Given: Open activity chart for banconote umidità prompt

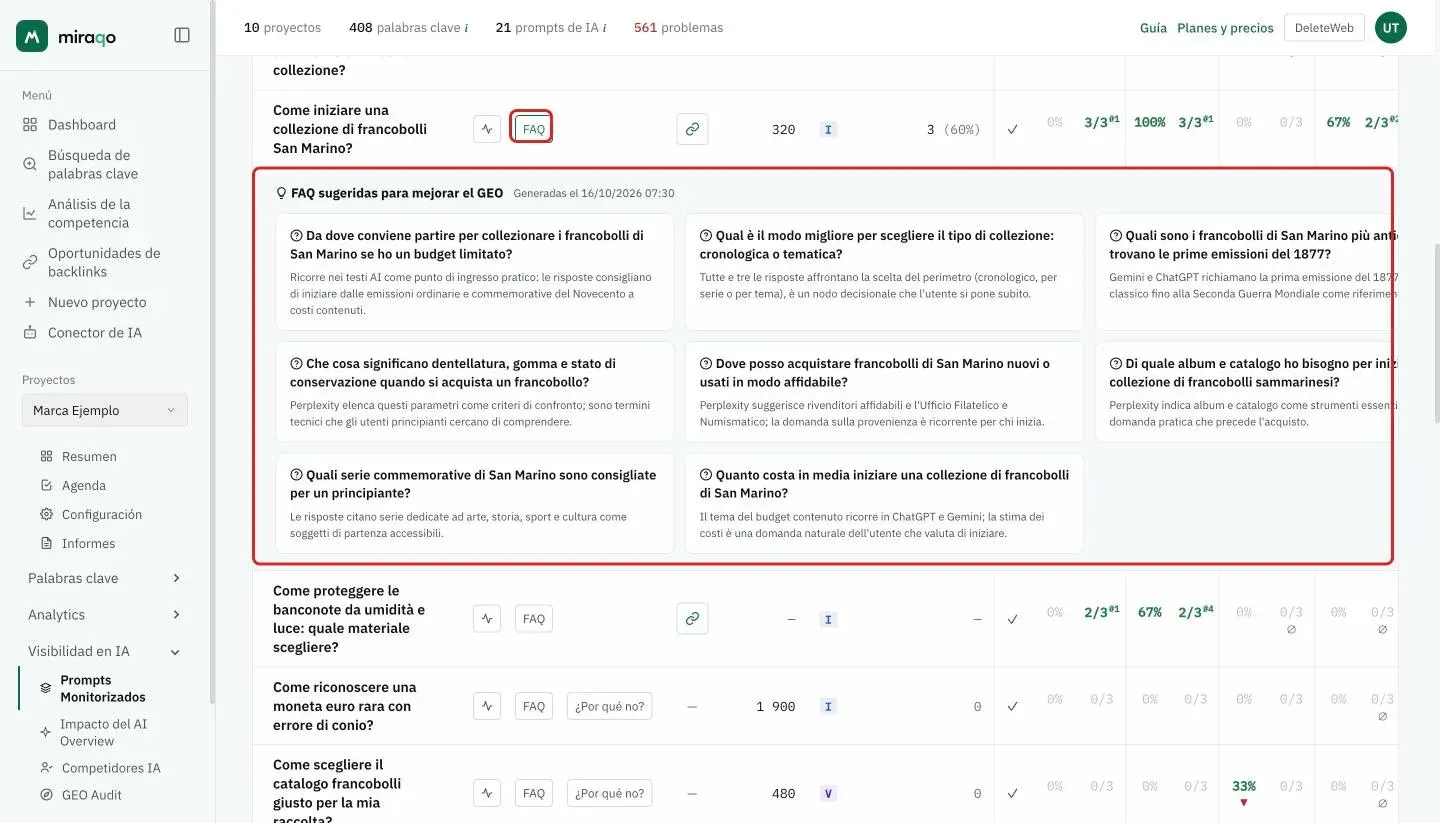Looking at the screenshot, I should coord(487,619).
